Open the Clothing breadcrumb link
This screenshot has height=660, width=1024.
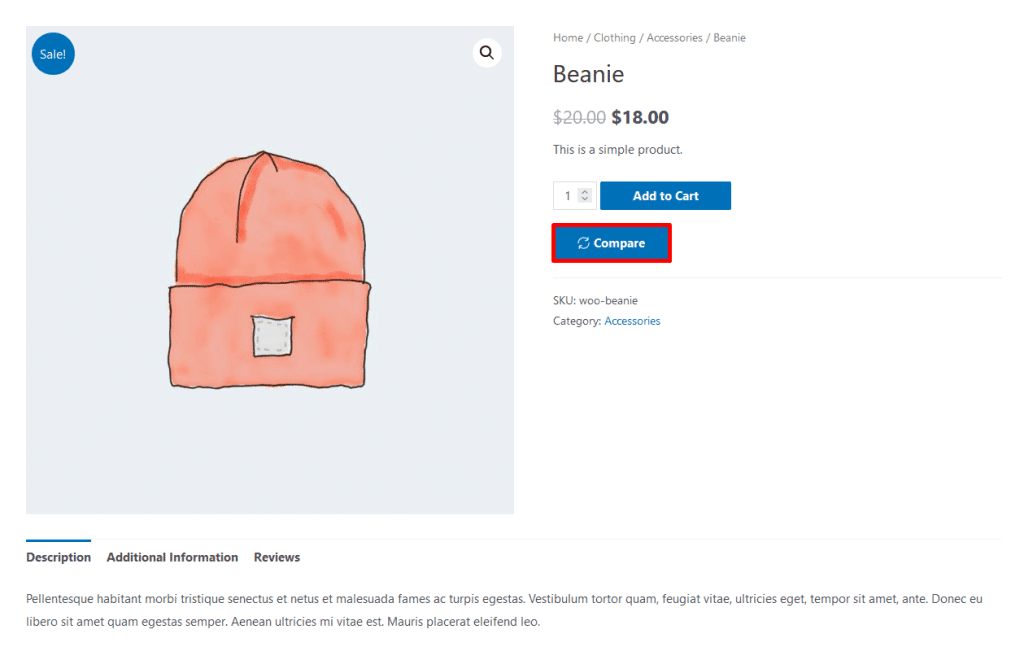pos(614,38)
